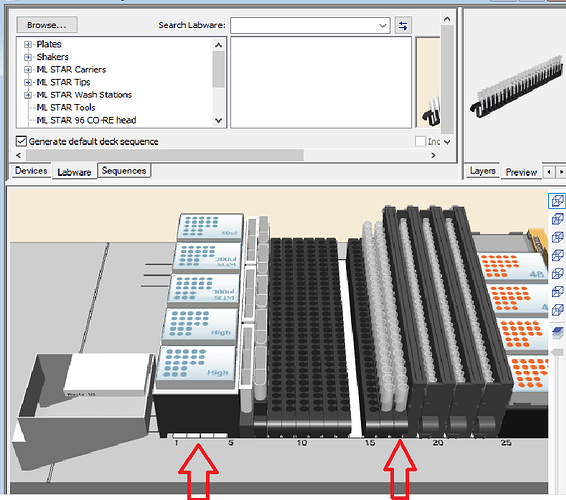Expand the ML STAR Wash Stations node
Image resolution: width=566 pixels, height=500 pixels.
pos(28,95)
